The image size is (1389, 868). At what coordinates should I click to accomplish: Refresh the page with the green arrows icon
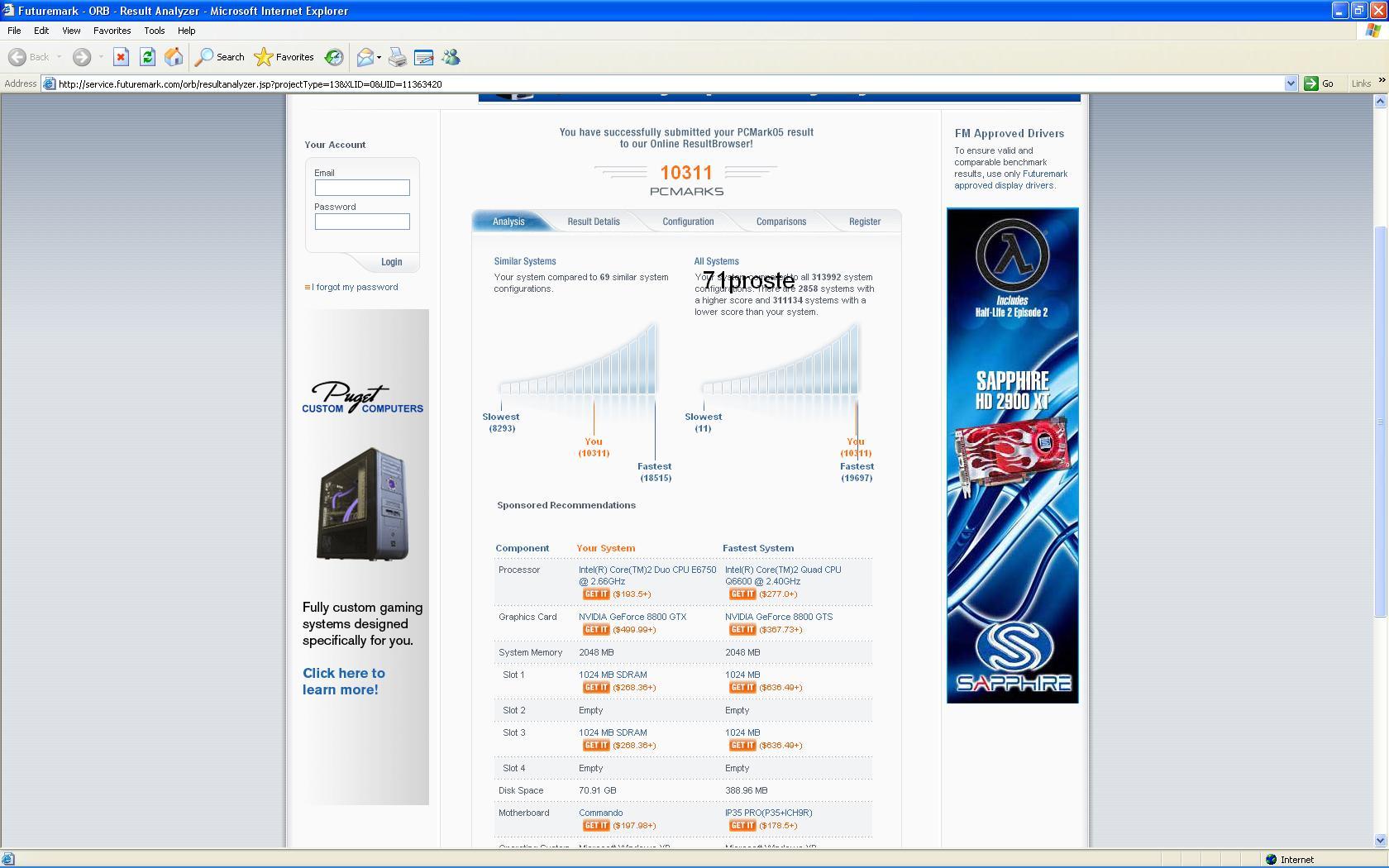tap(147, 57)
